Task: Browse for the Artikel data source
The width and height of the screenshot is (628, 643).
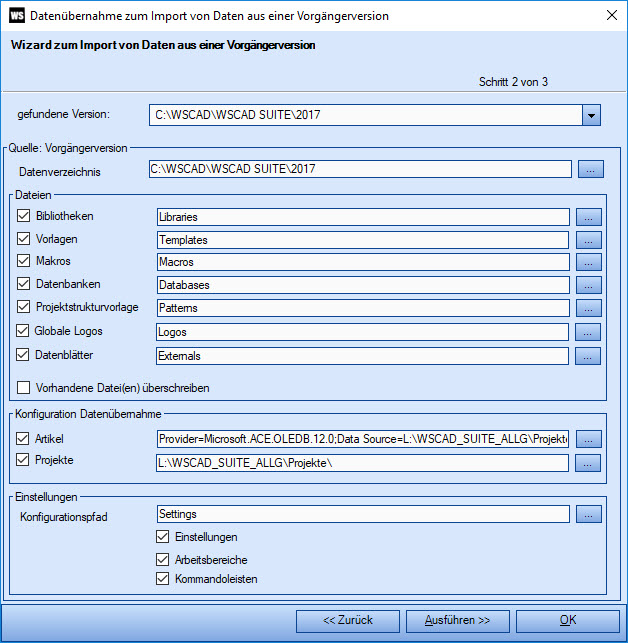Action: tap(589, 439)
